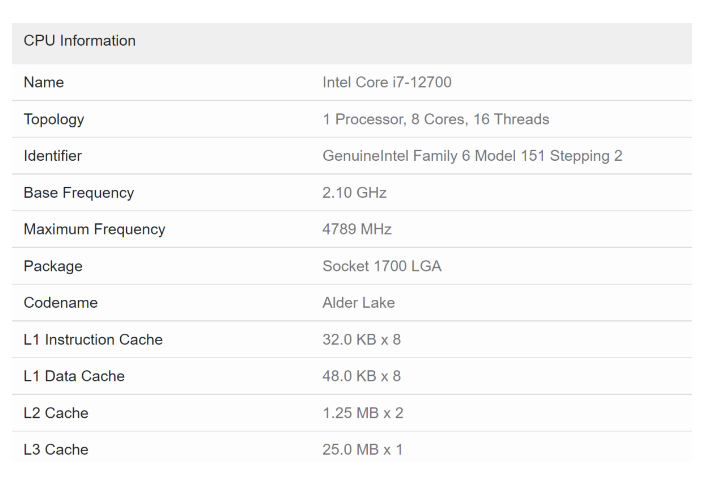Click the Base Frequency label
The height and width of the screenshot is (486, 702).
tap(79, 193)
